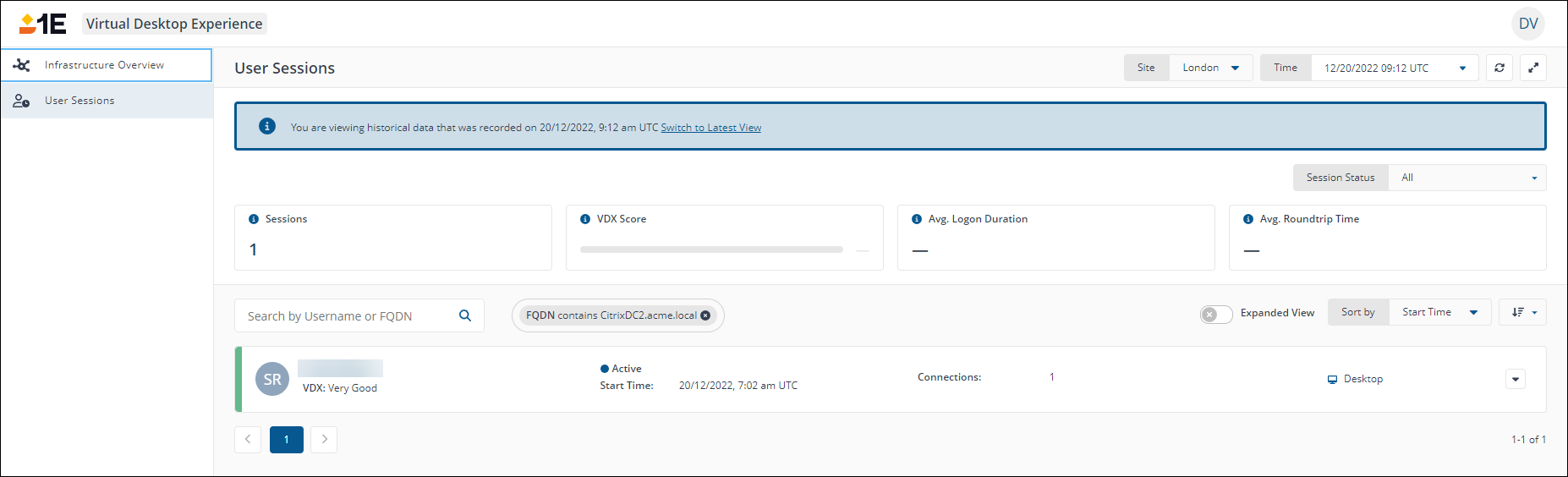Select User Sessions in the sidebar

tap(79, 101)
